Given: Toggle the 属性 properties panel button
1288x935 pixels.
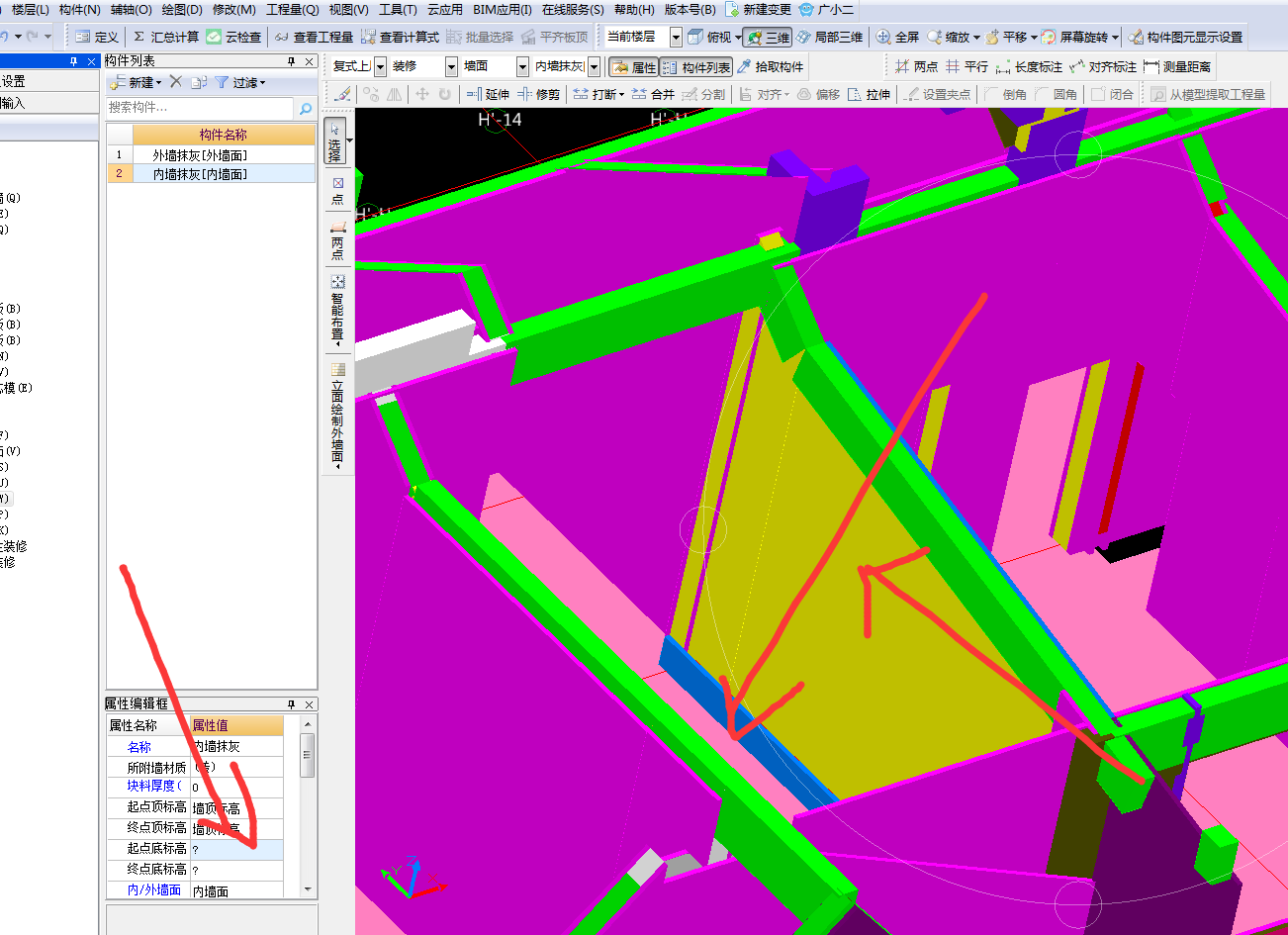Looking at the screenshot, I should point(633,67).
